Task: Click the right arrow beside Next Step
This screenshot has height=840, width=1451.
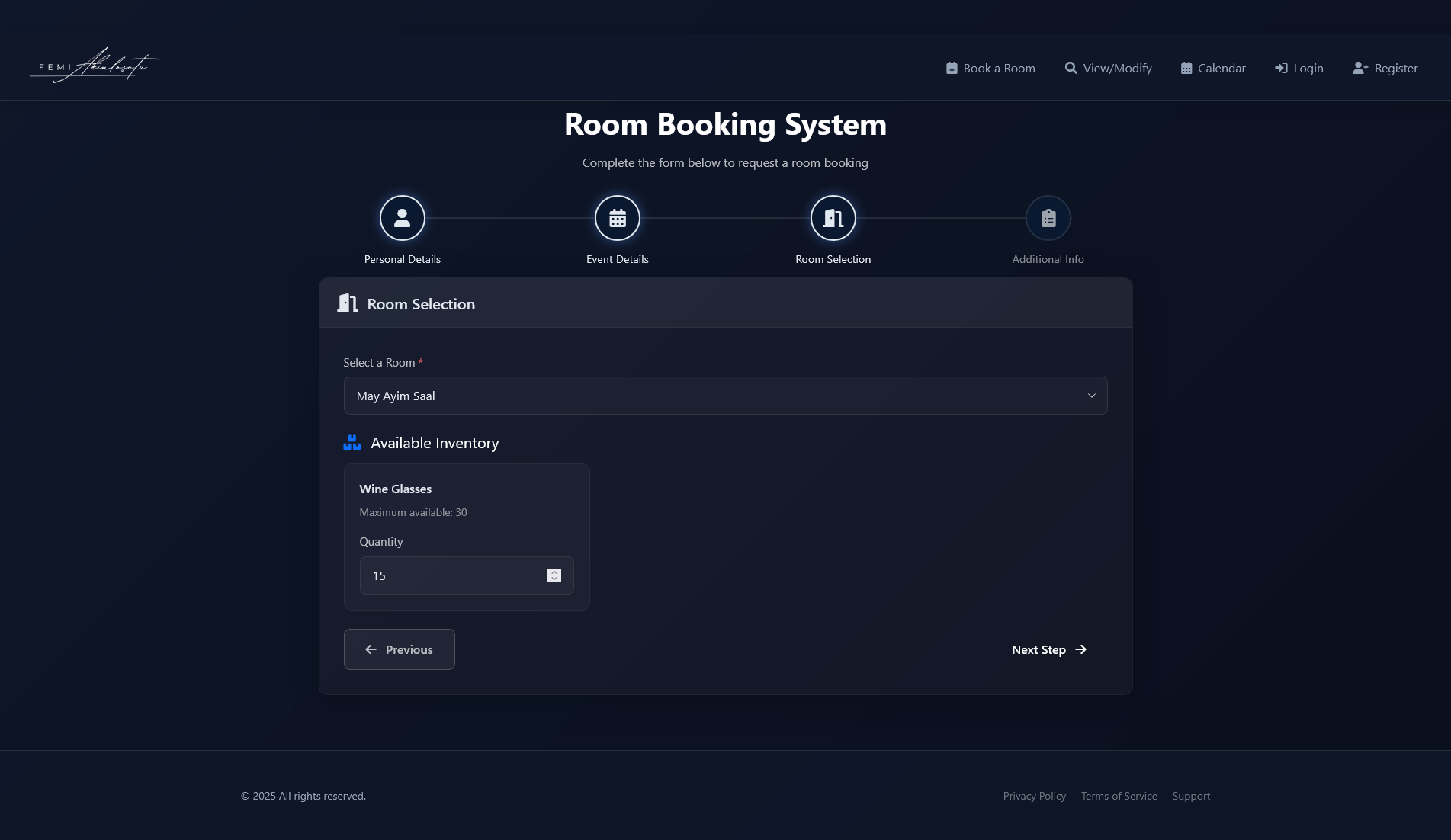Action: pos(1080,649)
